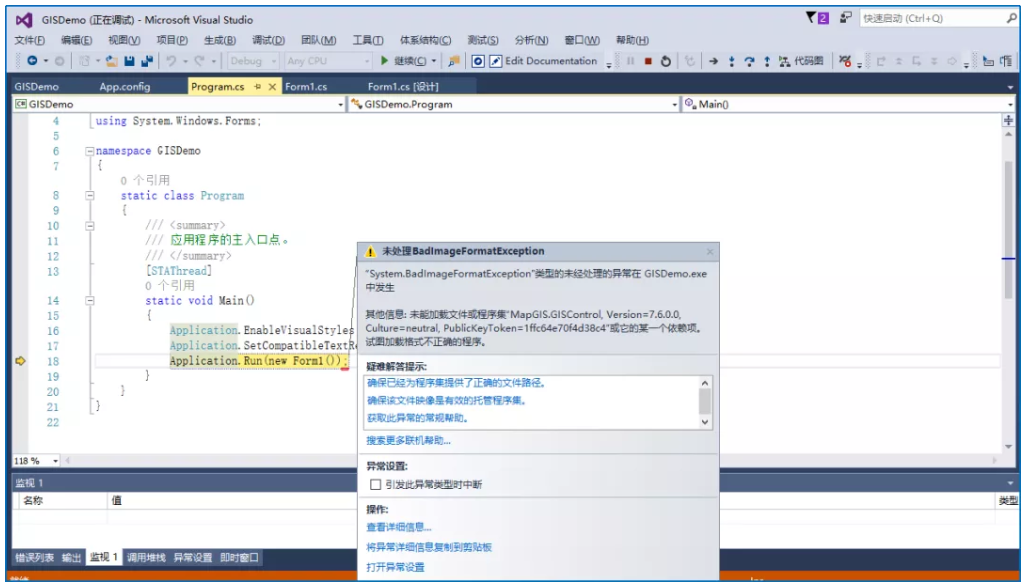
Task: Click the Step Into icon
Action: pos(732,61)
